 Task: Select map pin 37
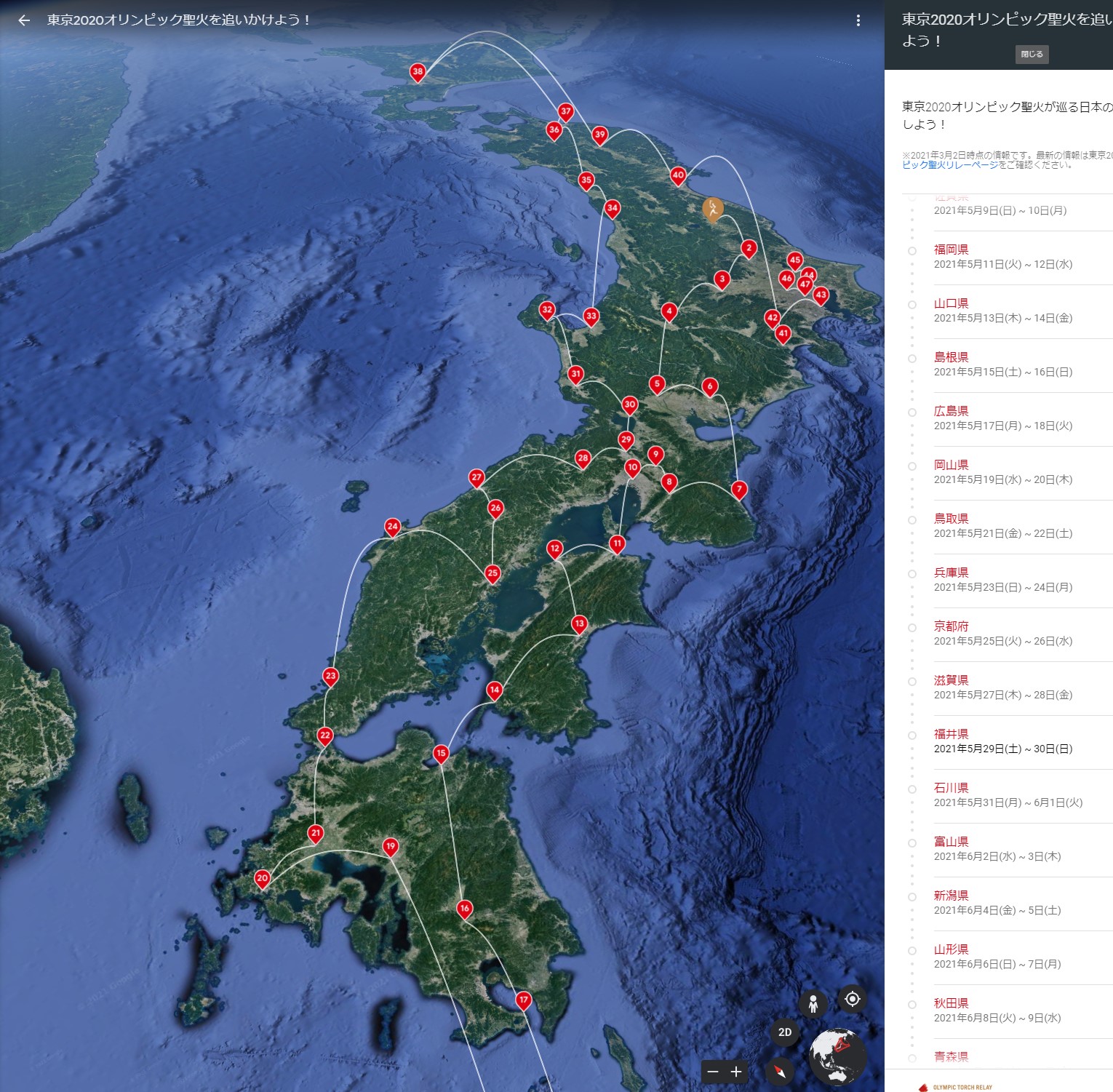tap(566, 113)
